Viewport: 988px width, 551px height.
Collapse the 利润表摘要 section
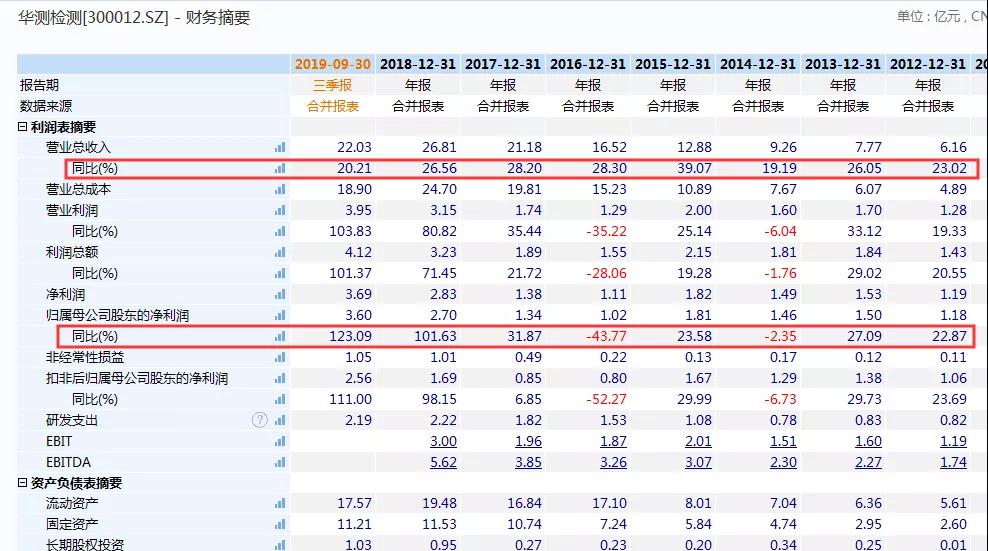(23, 127)
